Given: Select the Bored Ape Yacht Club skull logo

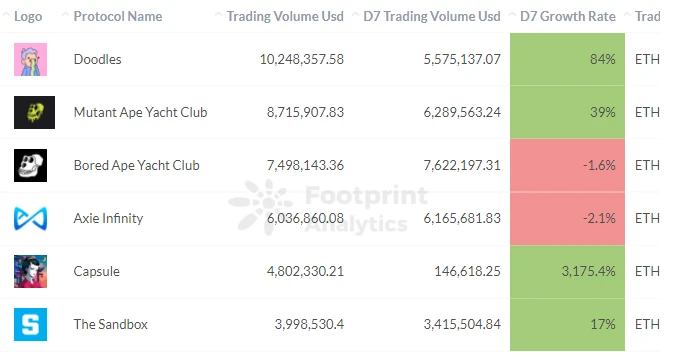Looking at the screenshot, I should [30, 166].
